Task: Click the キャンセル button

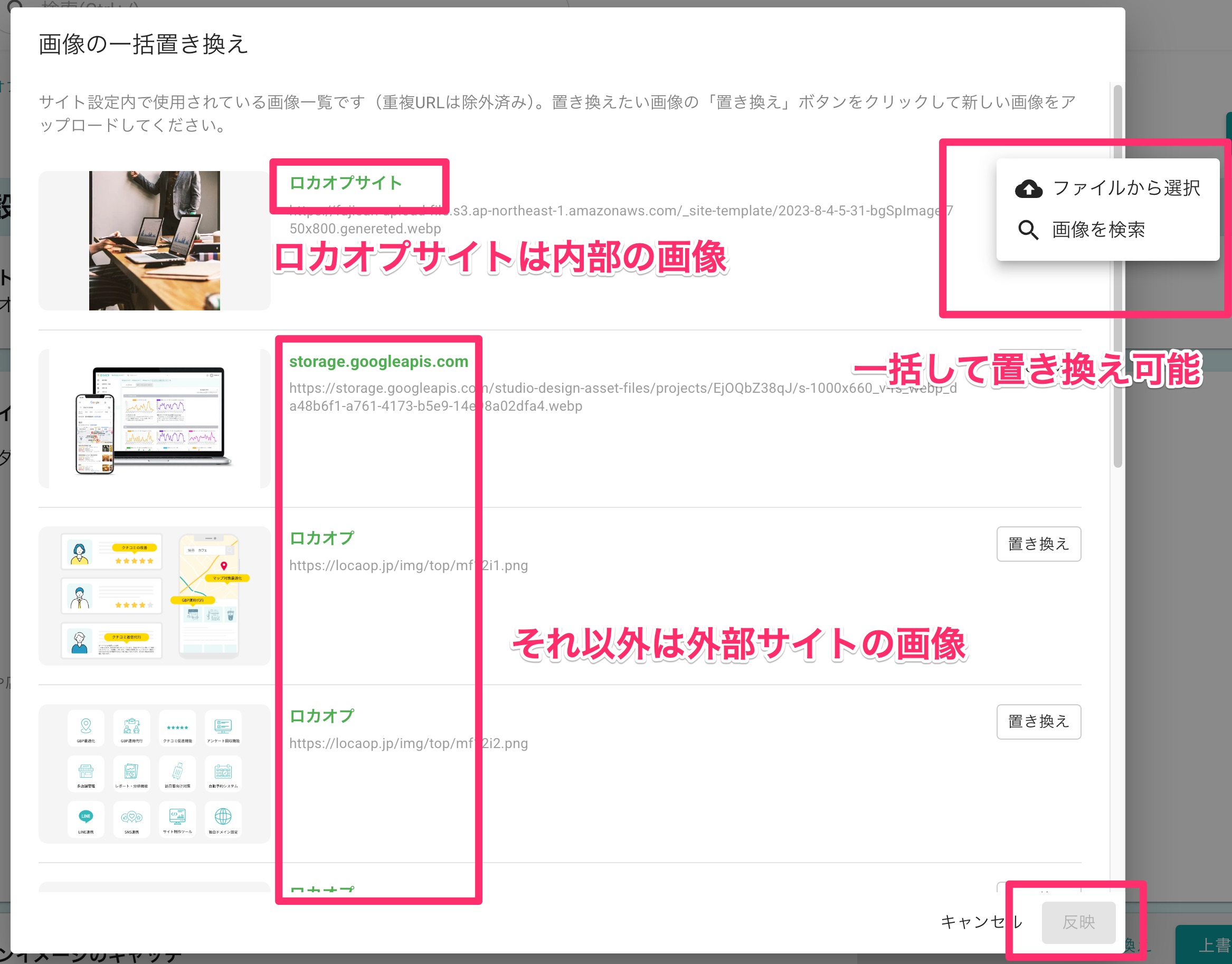Action: (x=981, y=922)
